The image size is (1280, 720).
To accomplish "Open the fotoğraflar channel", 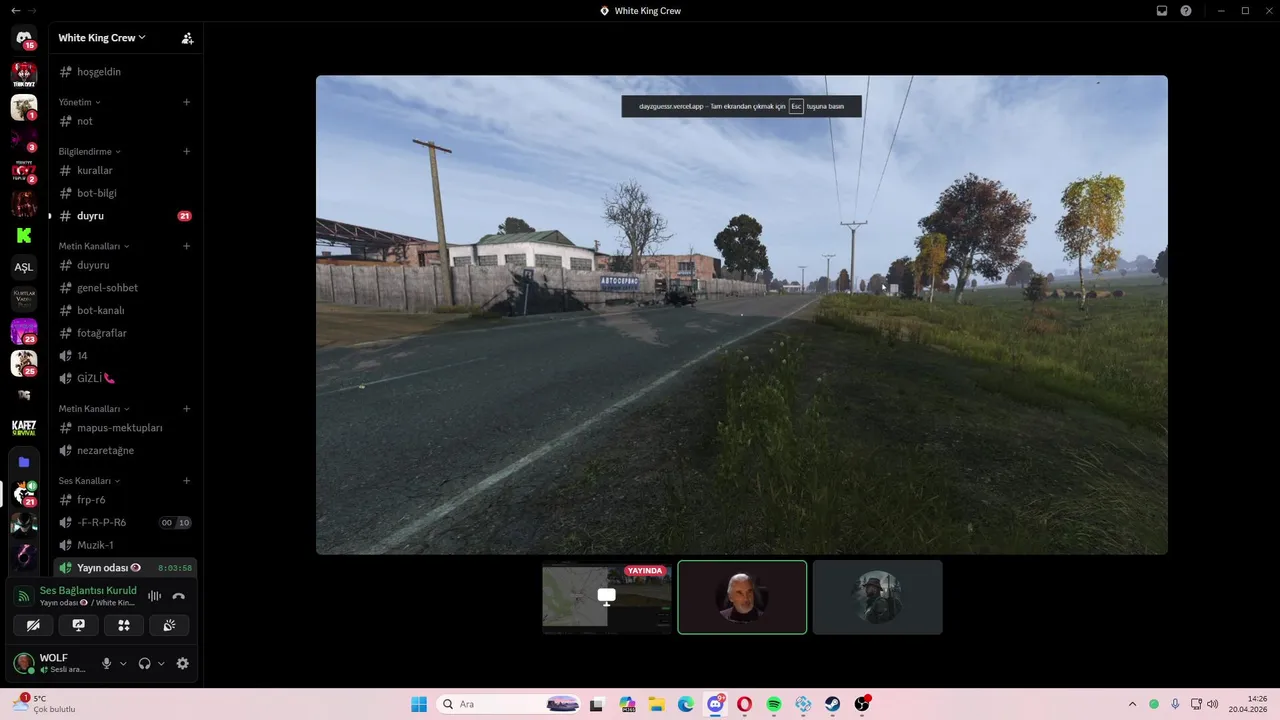I will [x=125, y=333].
